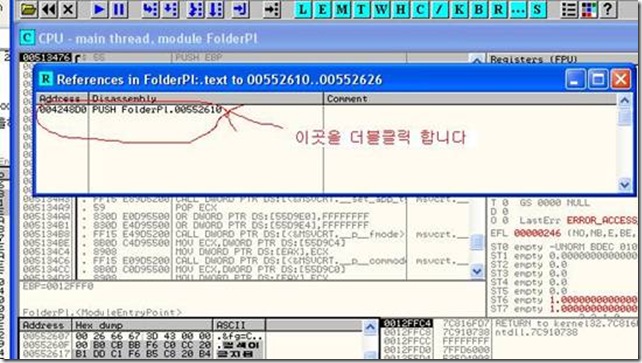Viewport: 642px width, 363px height.
Task: Show Executable modules with E button
Action: coord(323,9)
